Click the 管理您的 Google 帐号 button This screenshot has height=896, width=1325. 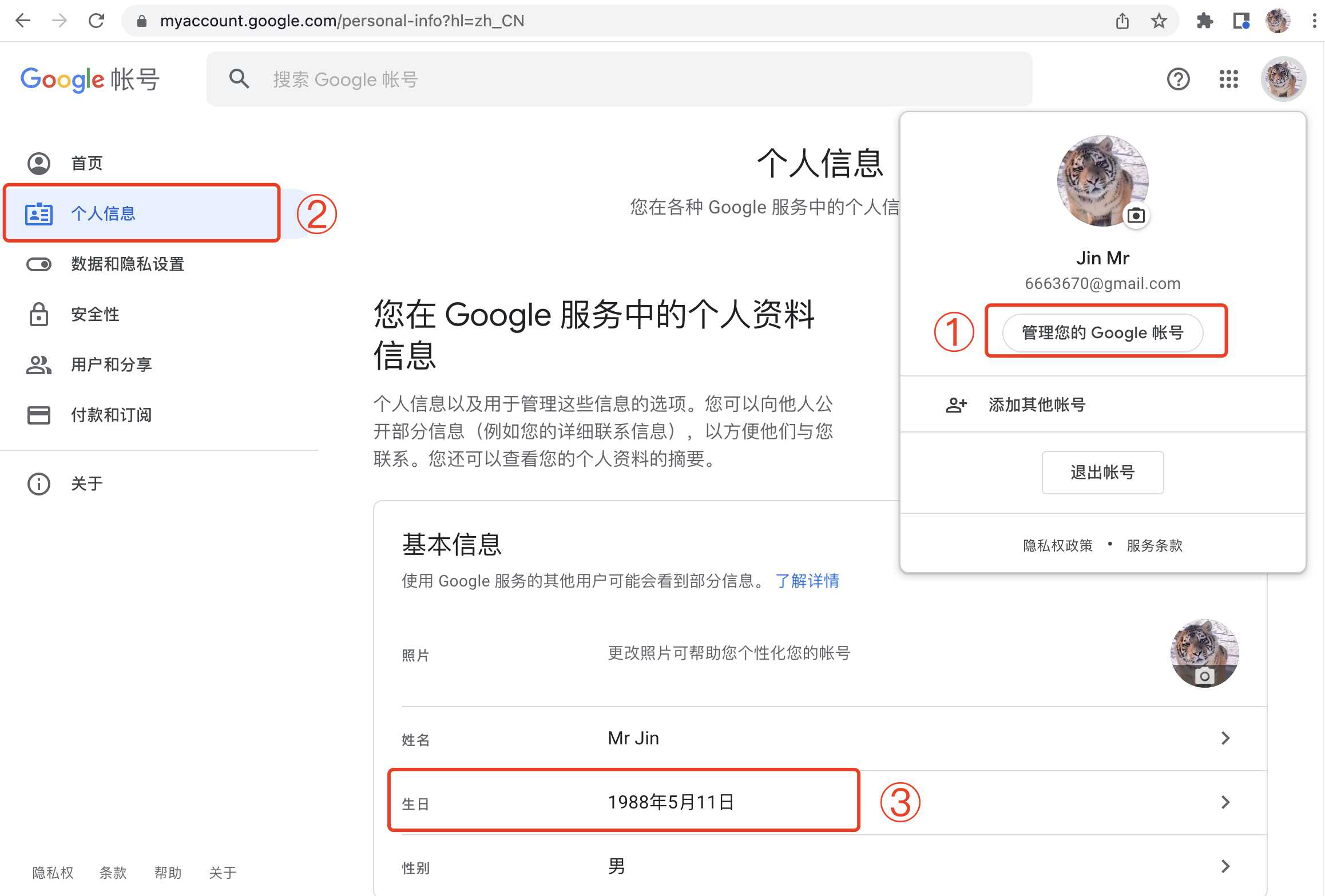pos(1102,332)
